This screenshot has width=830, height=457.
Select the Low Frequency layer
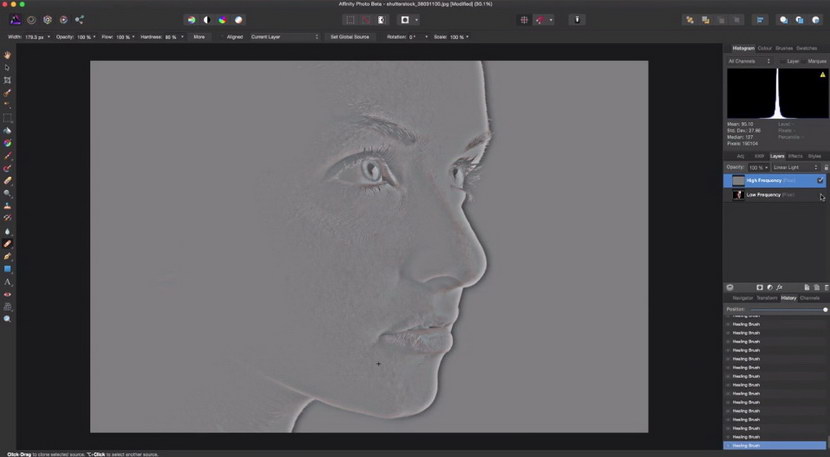tap(775, 195)
